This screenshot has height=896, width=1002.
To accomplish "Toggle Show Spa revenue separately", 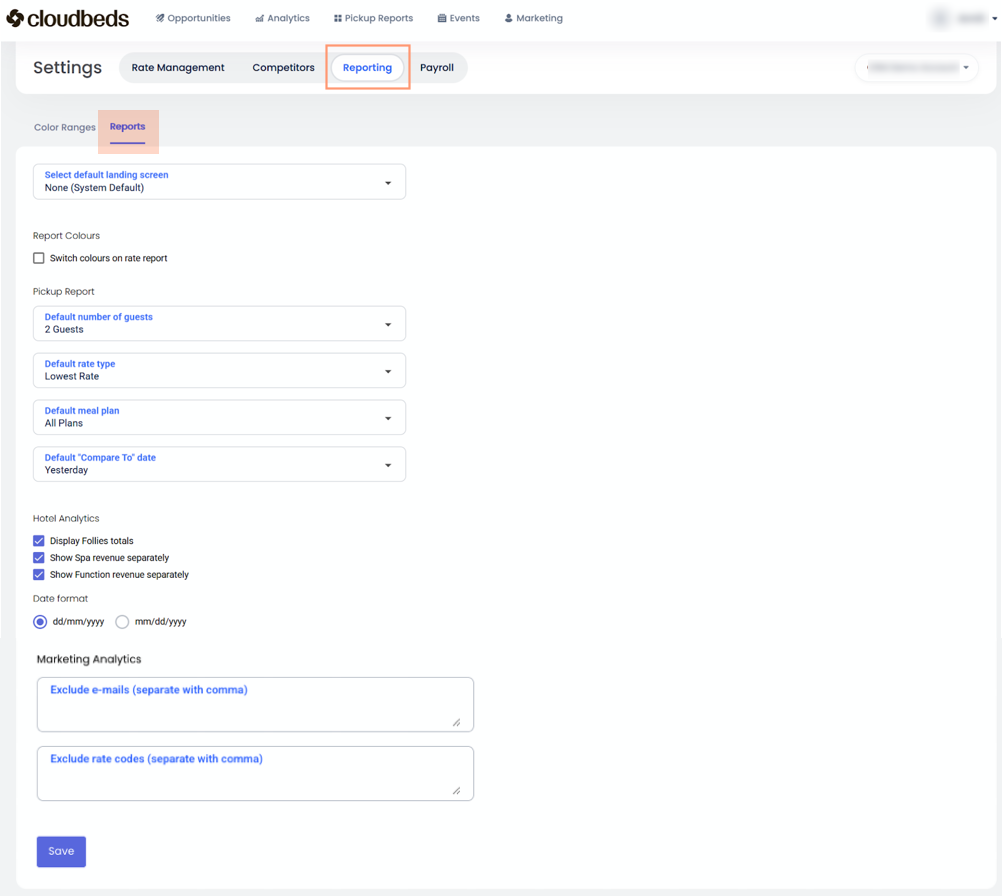I will pyautogui.click(x=39, y=558).
